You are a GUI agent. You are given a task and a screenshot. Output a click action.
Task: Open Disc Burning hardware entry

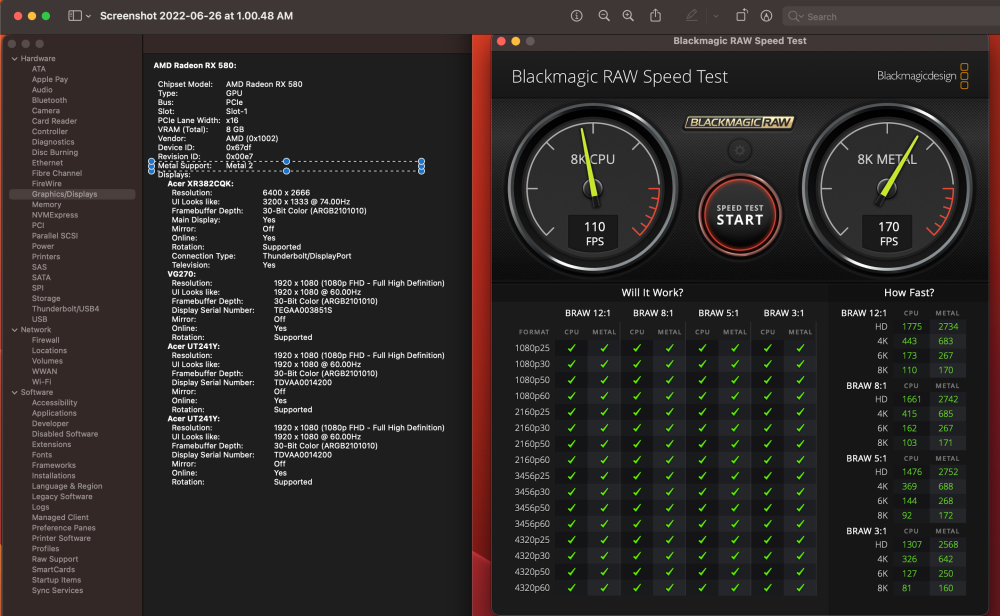[55, 152]
